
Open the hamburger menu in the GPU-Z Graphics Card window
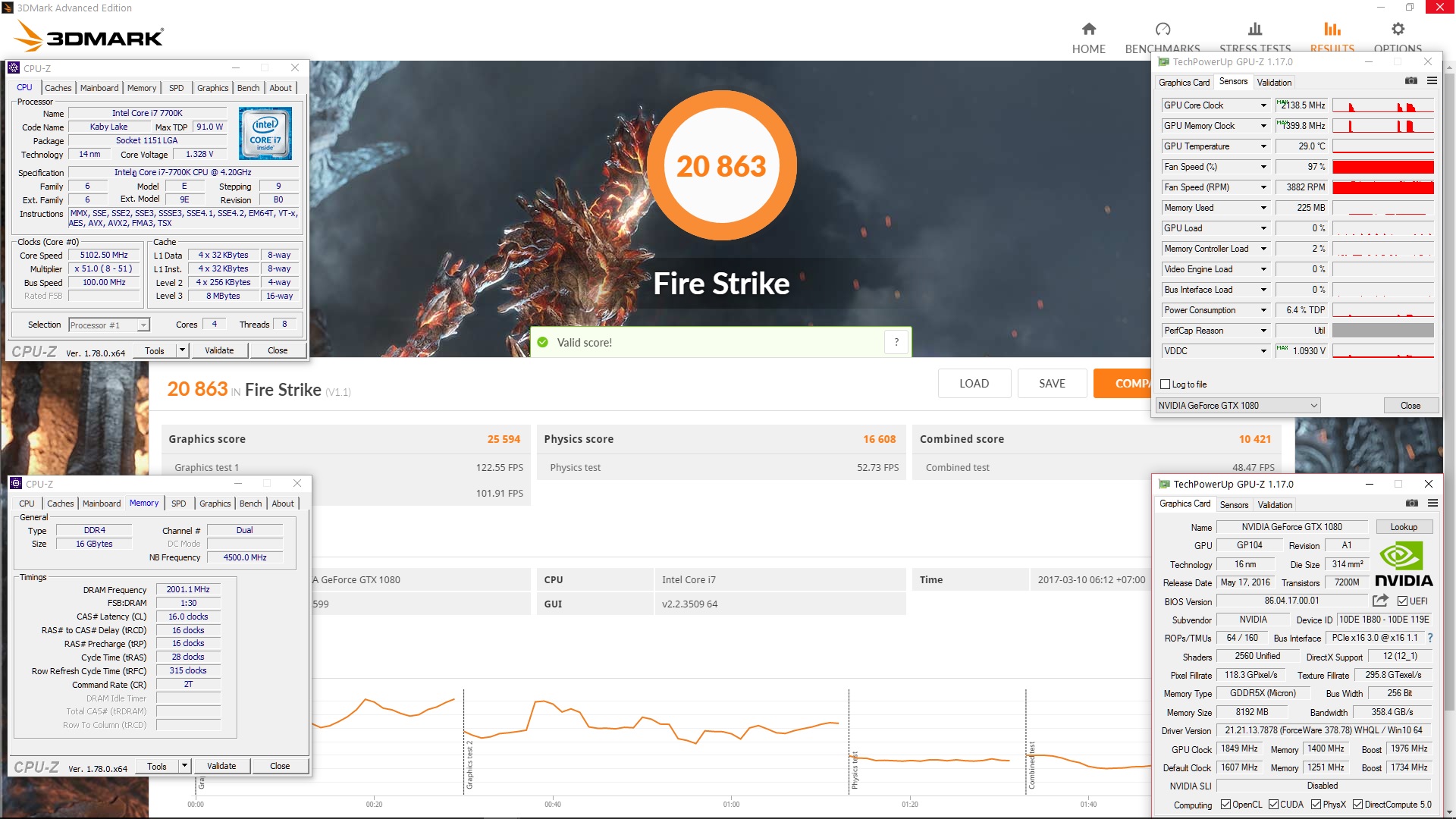pos(1432,504)
